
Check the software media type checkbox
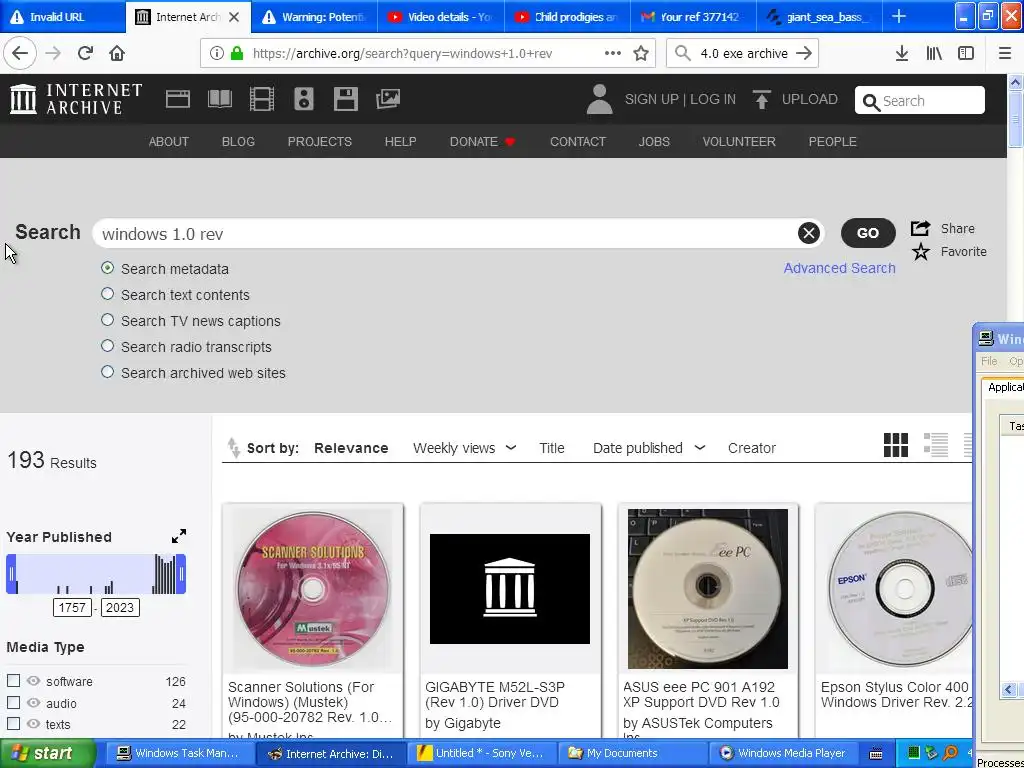point(13,680)
